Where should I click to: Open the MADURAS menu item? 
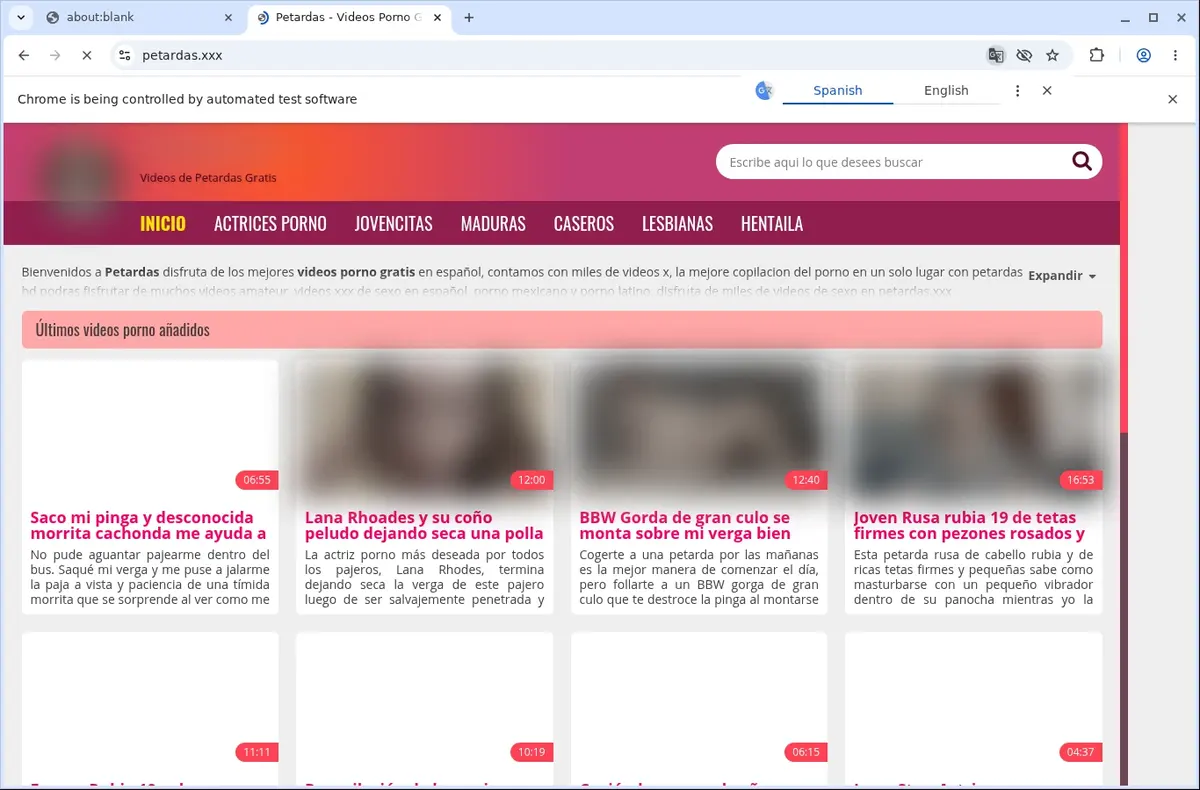[493, 224]
